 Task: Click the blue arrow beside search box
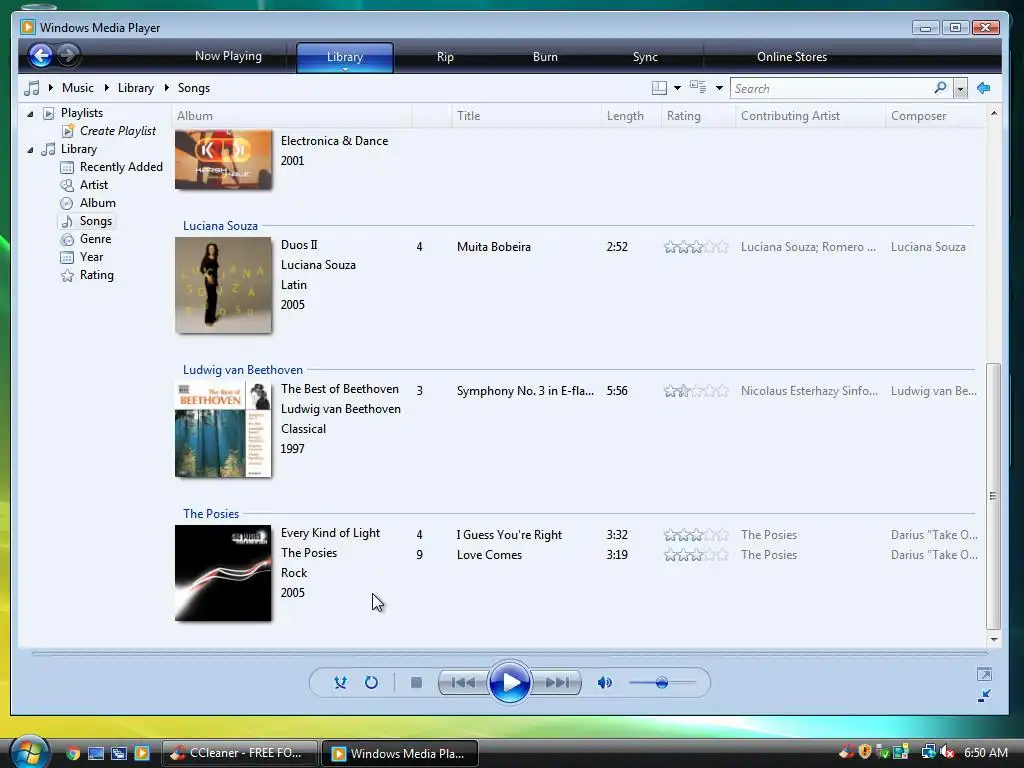pos(984,88)
